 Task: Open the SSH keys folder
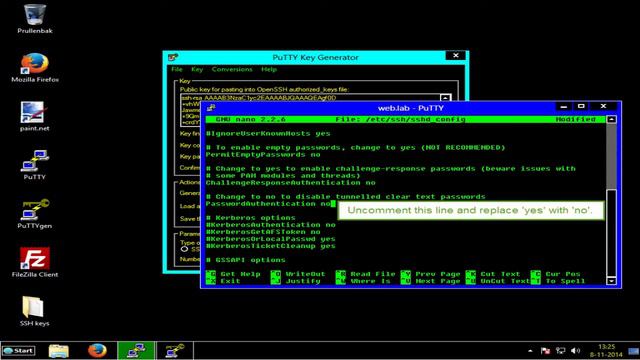pos(35,311)
